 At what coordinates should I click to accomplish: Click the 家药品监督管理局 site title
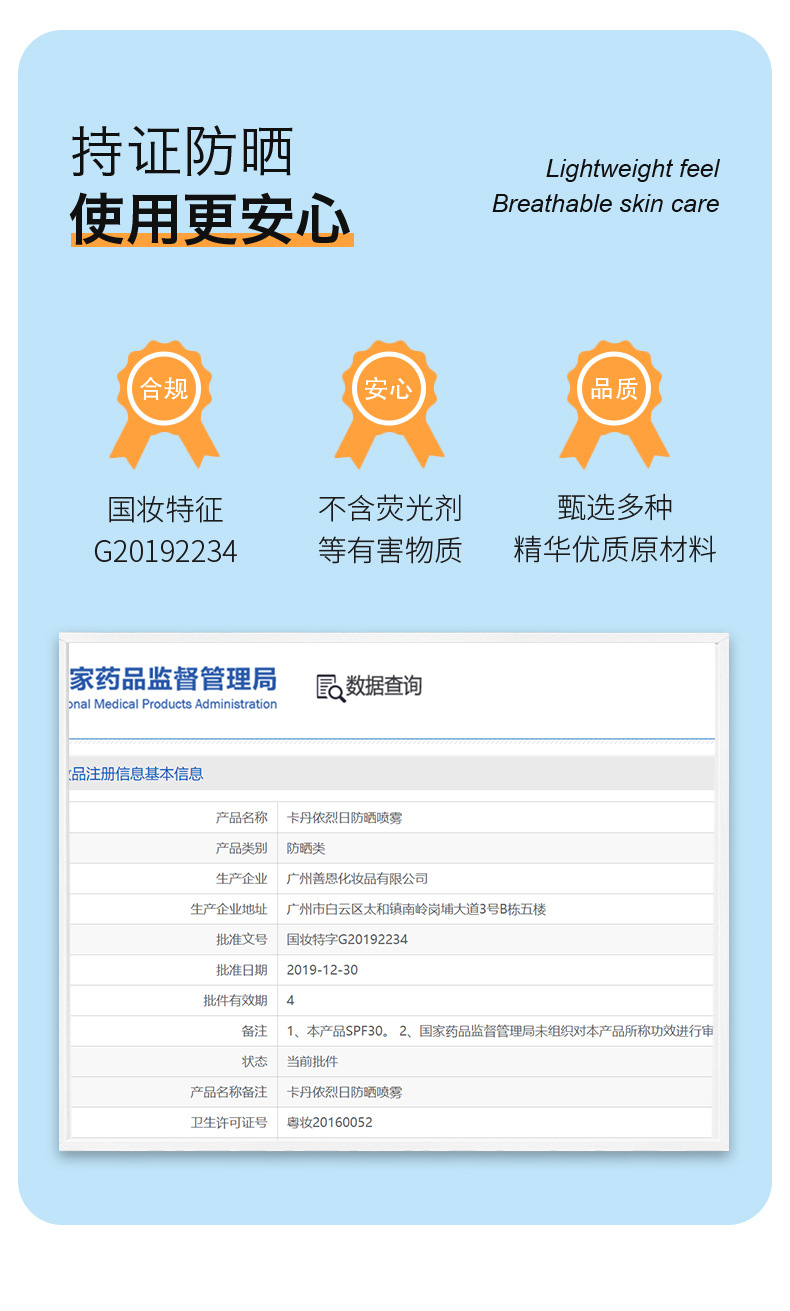(173, 679)
